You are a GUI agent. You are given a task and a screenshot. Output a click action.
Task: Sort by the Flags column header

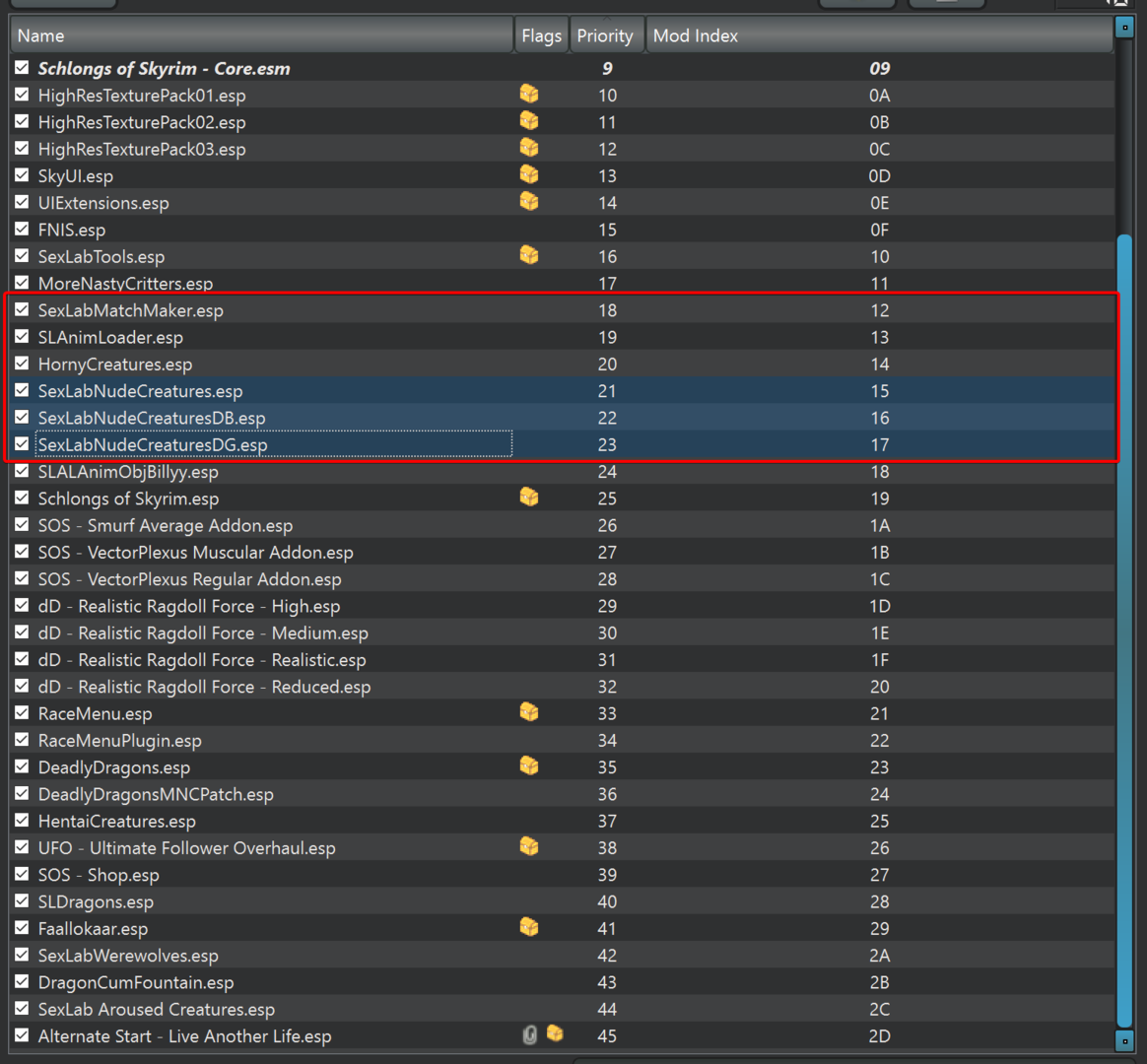[x=541, y=35]
